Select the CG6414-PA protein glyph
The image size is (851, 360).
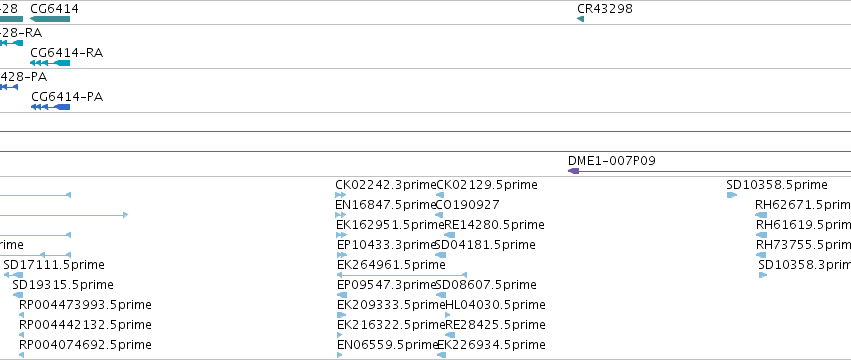pyautogui.click(x=50, y=107)
